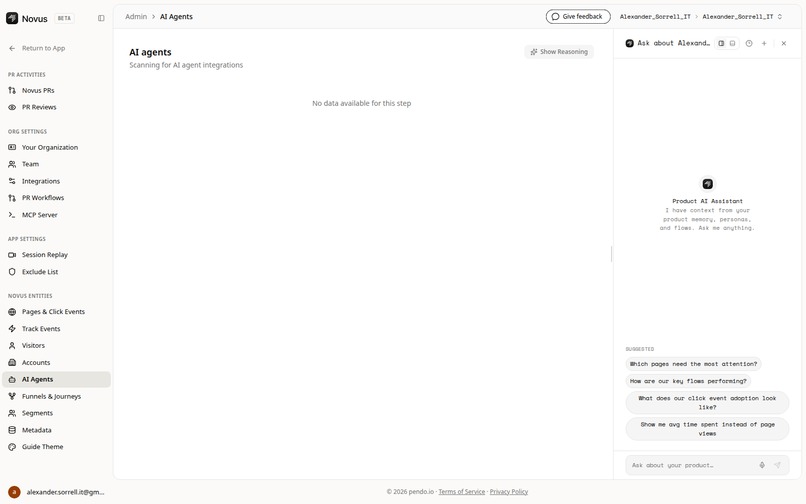
Task: Click the Guide Theme palette icon
Action: point(12,447)
